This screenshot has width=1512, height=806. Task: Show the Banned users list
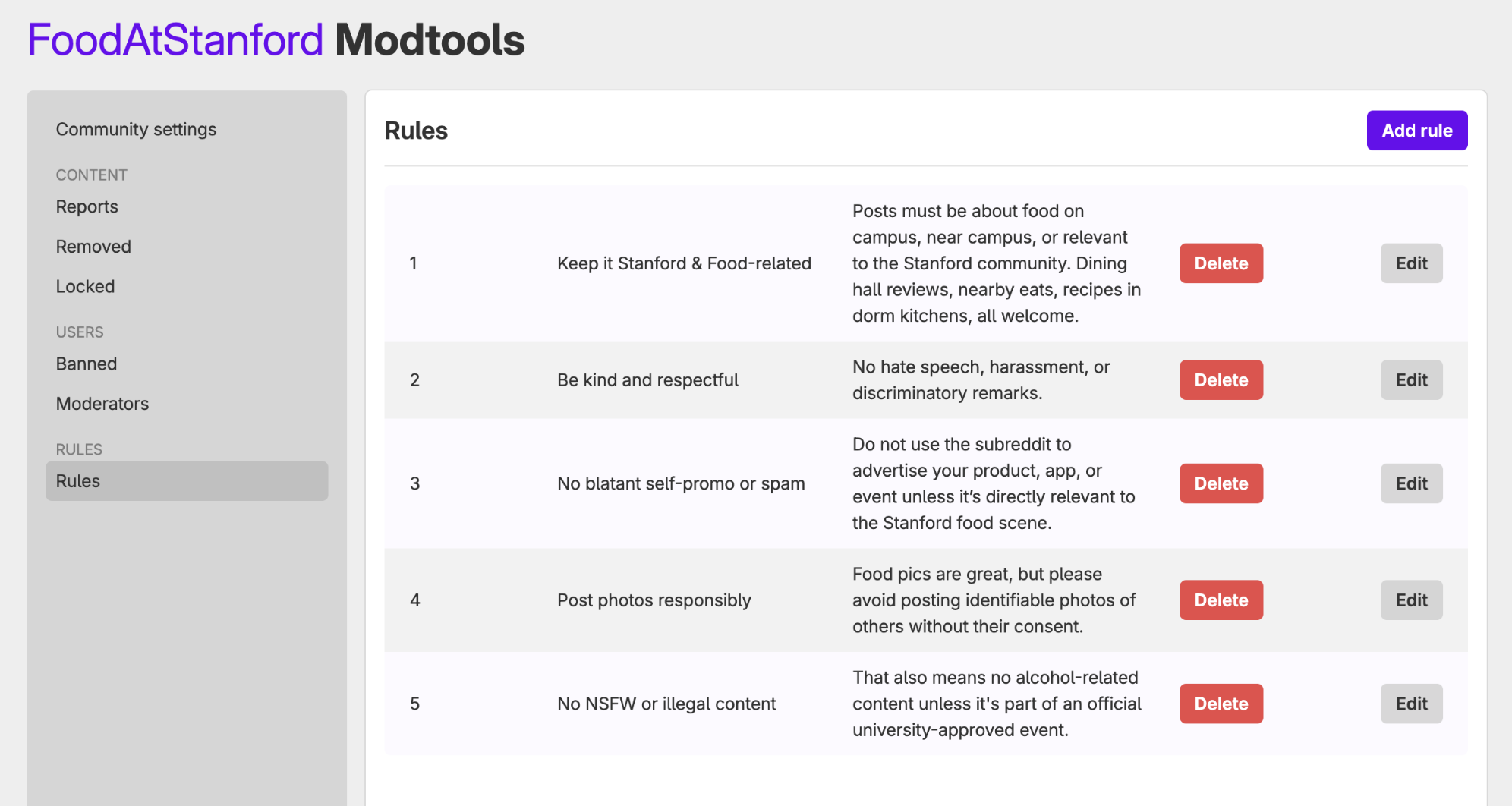tap(86, 364)
